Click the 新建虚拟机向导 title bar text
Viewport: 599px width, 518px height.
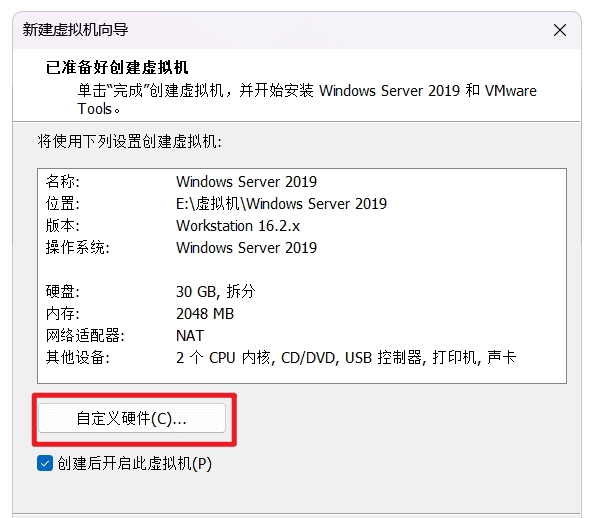click(75, 30)
